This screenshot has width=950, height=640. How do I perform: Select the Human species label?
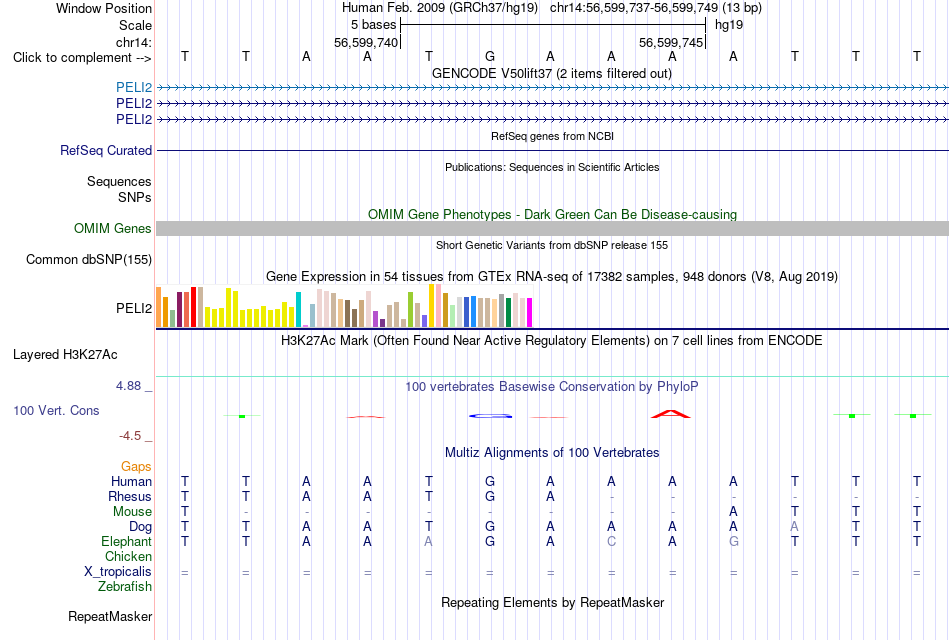click(x=131, y=481)
